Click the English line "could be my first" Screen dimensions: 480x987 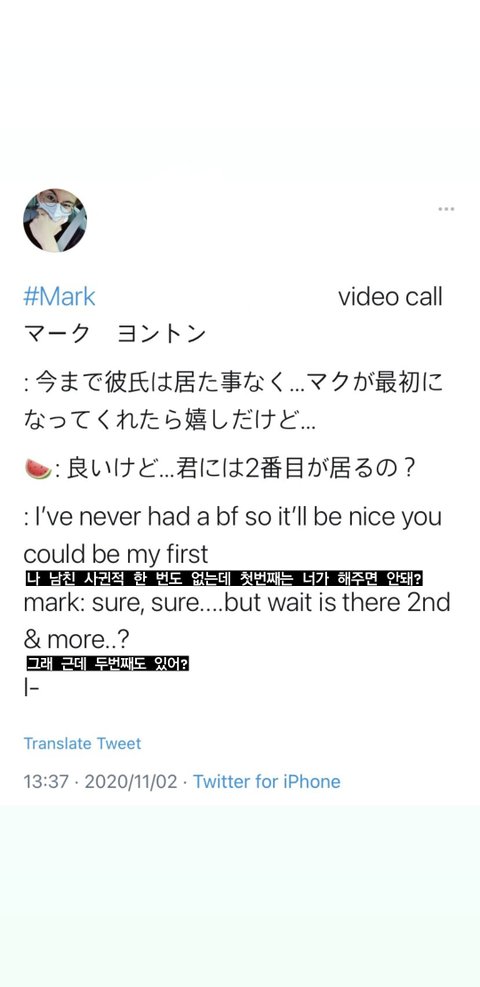coord(116,555)
